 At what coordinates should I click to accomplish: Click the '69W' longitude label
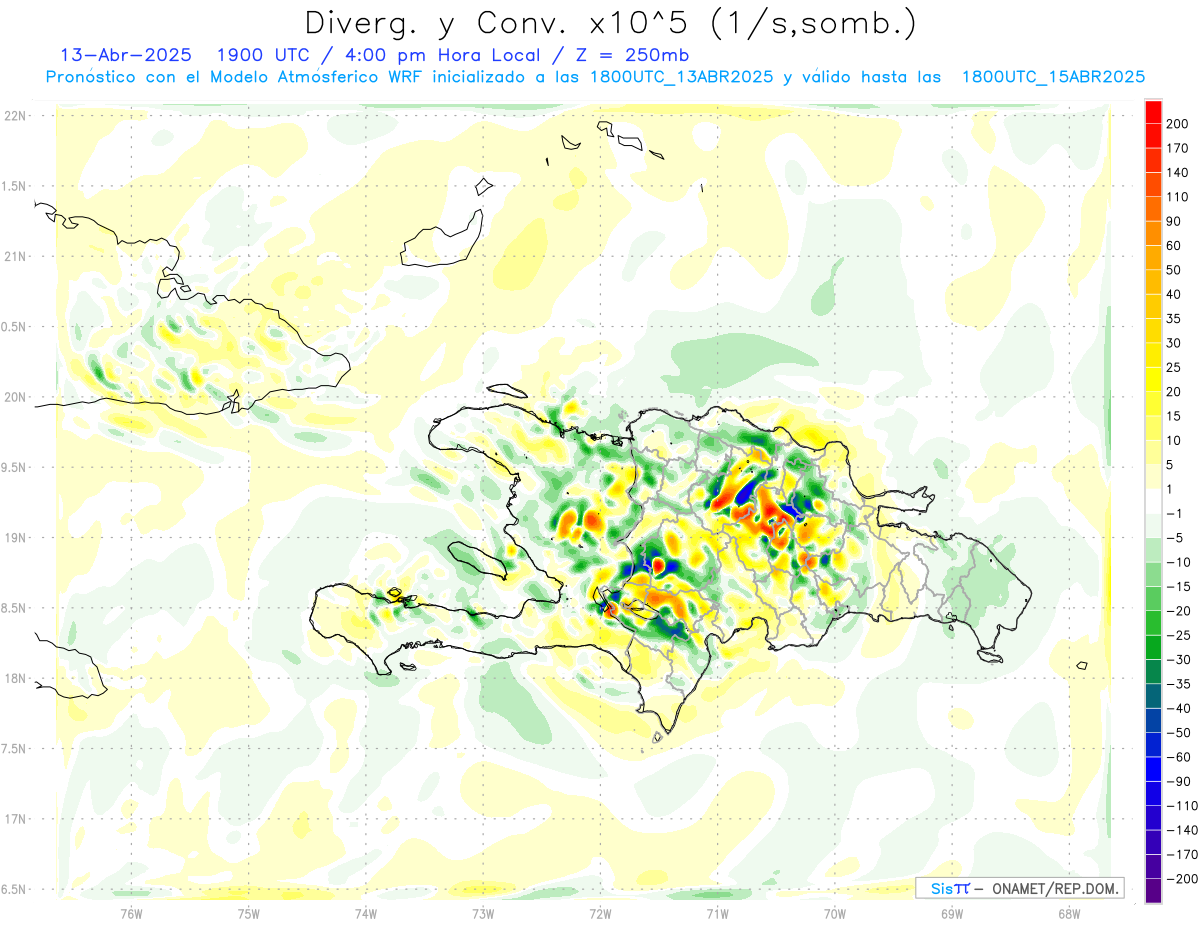(x=952, y=912)
